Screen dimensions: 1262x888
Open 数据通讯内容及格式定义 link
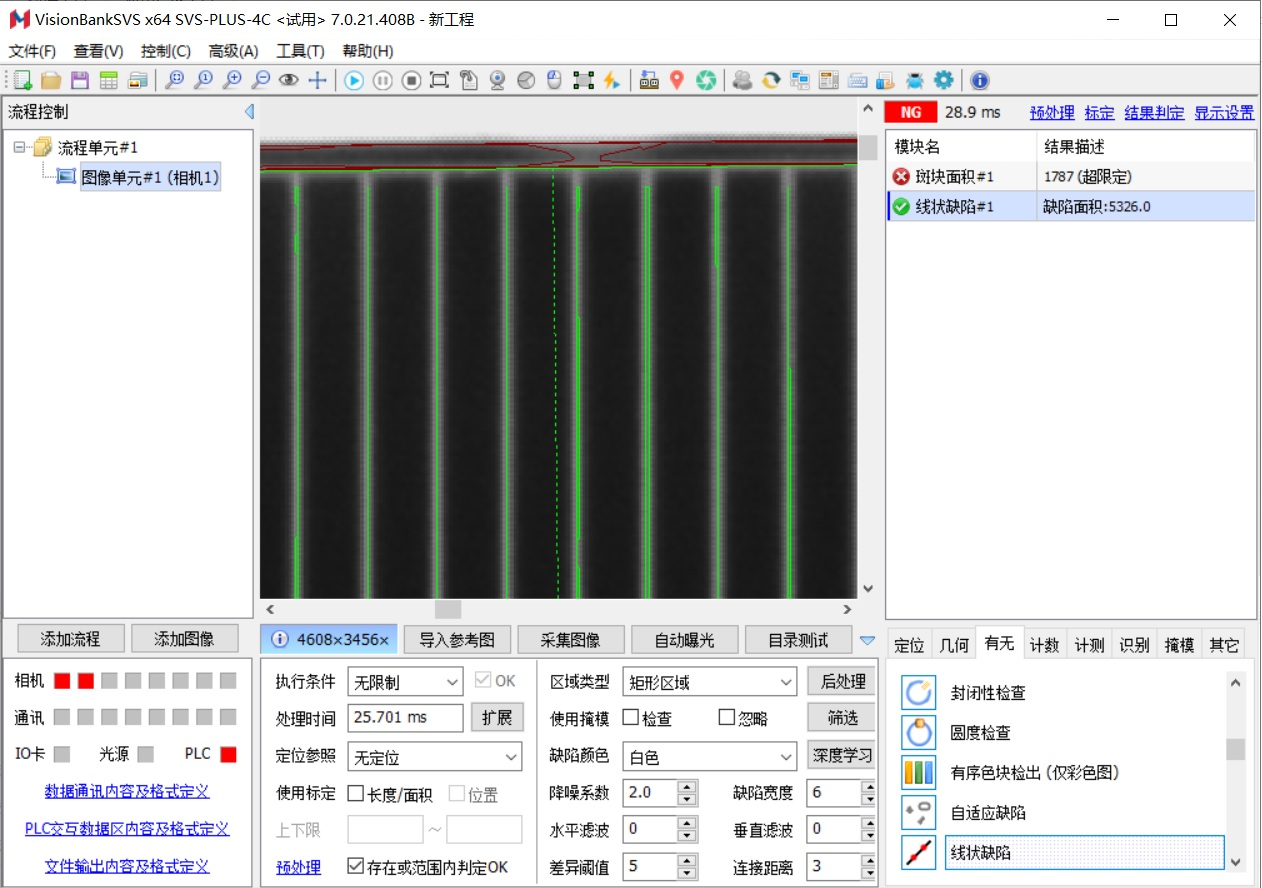pyautogui.click(x=127, y=791)
